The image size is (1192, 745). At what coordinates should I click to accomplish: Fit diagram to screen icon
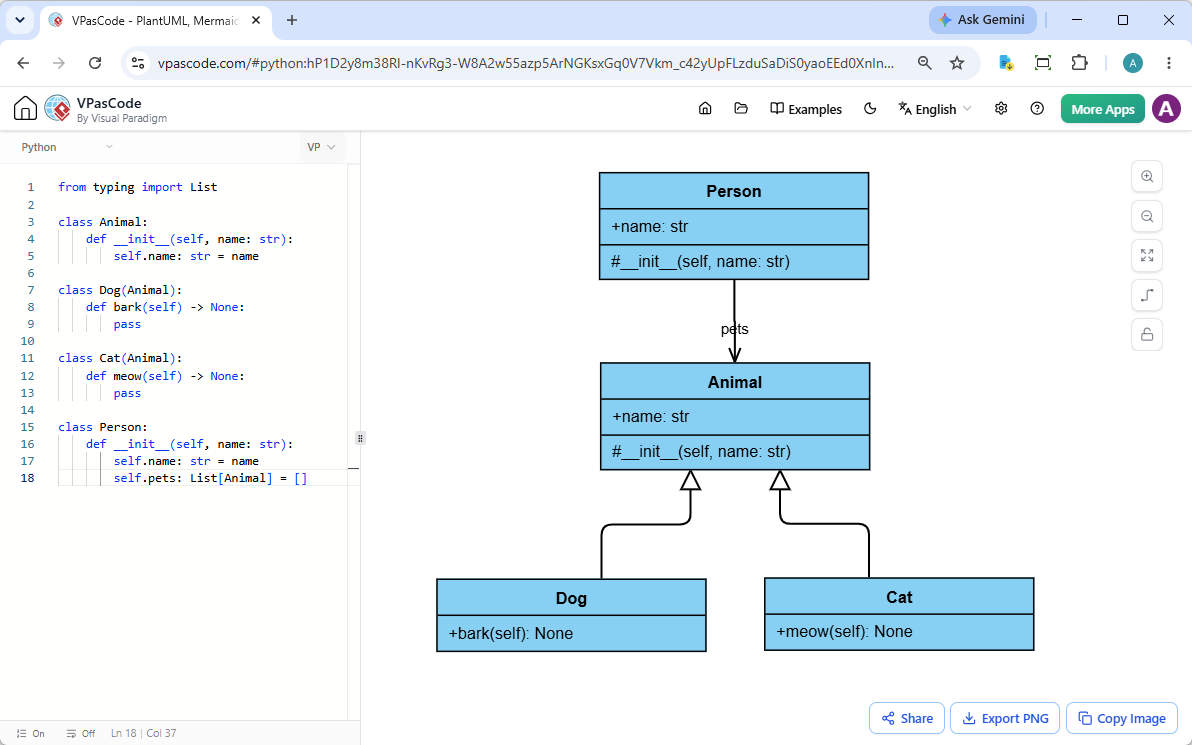coord(1147,255)
